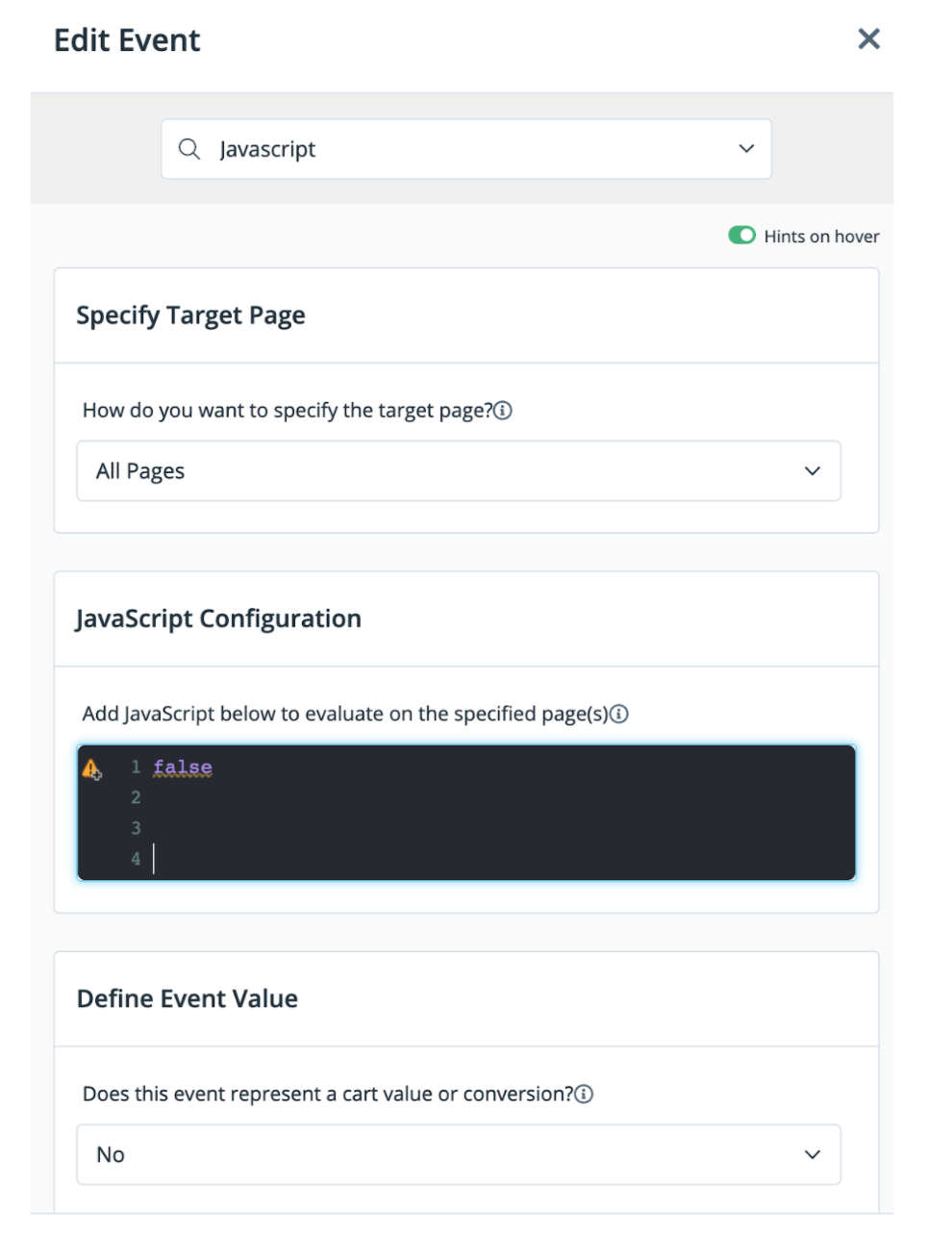Click the info icon beside target page question
Screen dimensions: 952x1260
coord(503,411)
